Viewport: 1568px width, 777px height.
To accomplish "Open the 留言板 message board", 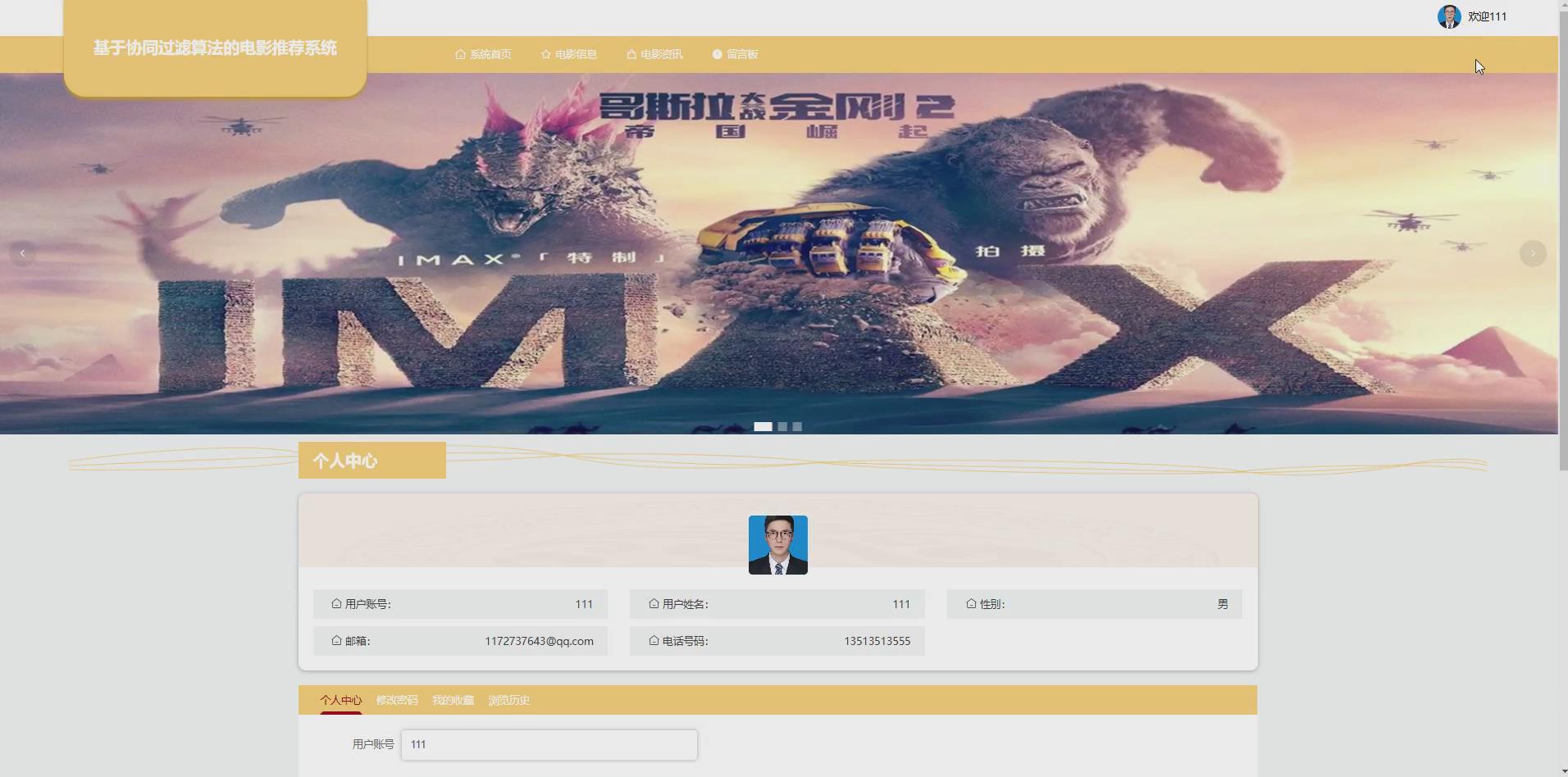I will coord(735,54).
